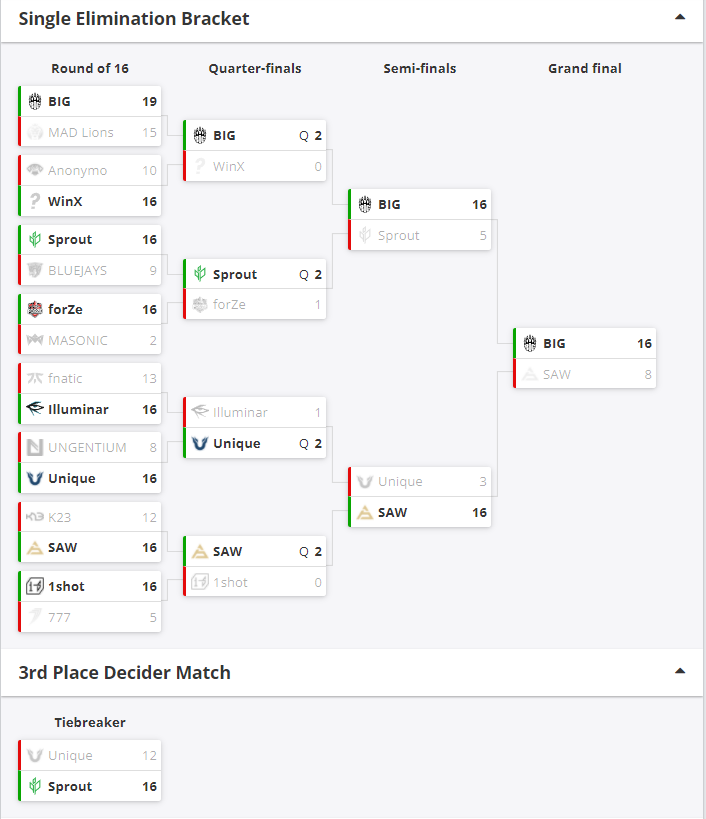
Task: Click the SAW logo in the Semi-finals match
Action: click(364, 512)
